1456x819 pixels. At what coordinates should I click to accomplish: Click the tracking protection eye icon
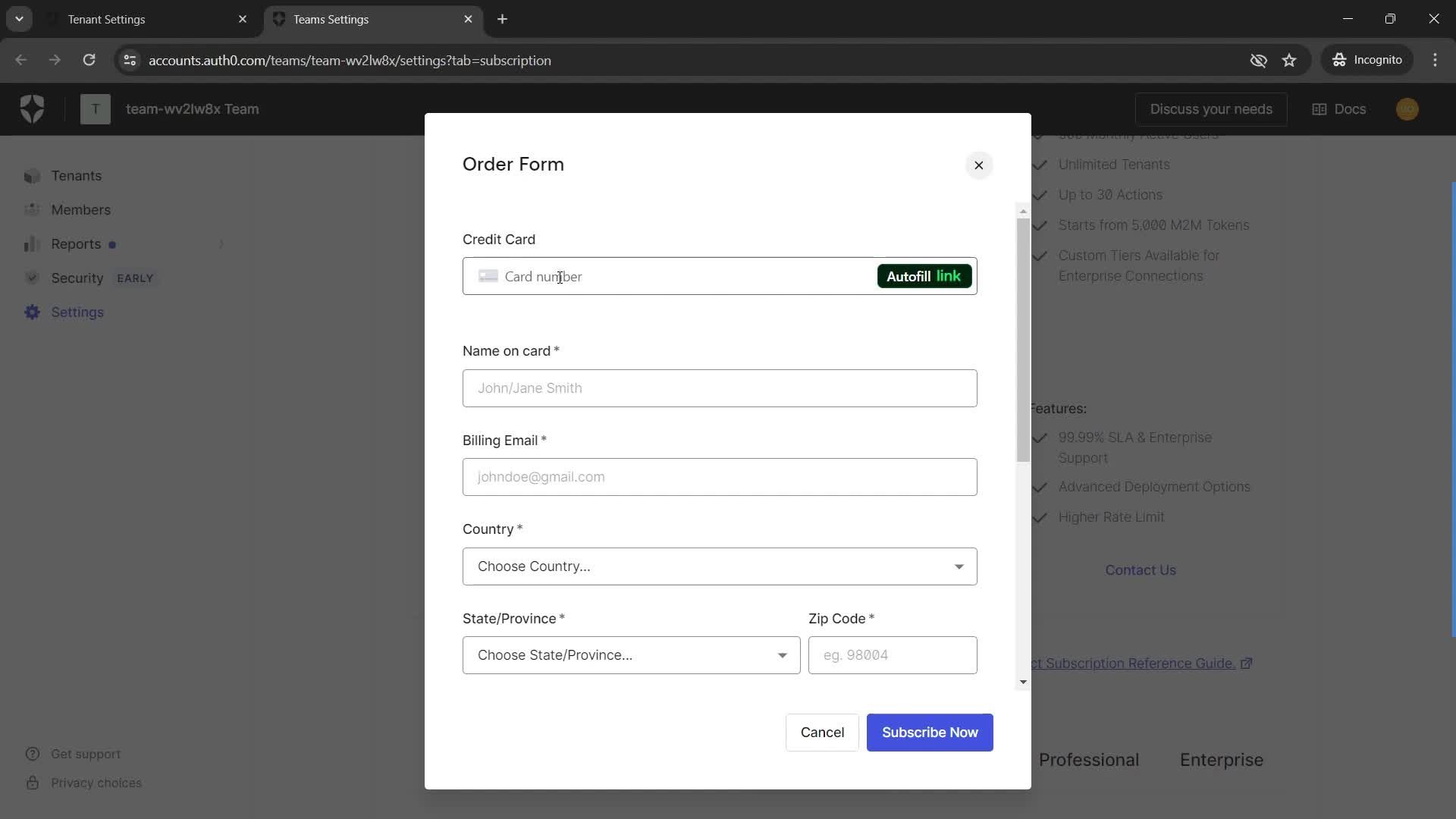1258,60
